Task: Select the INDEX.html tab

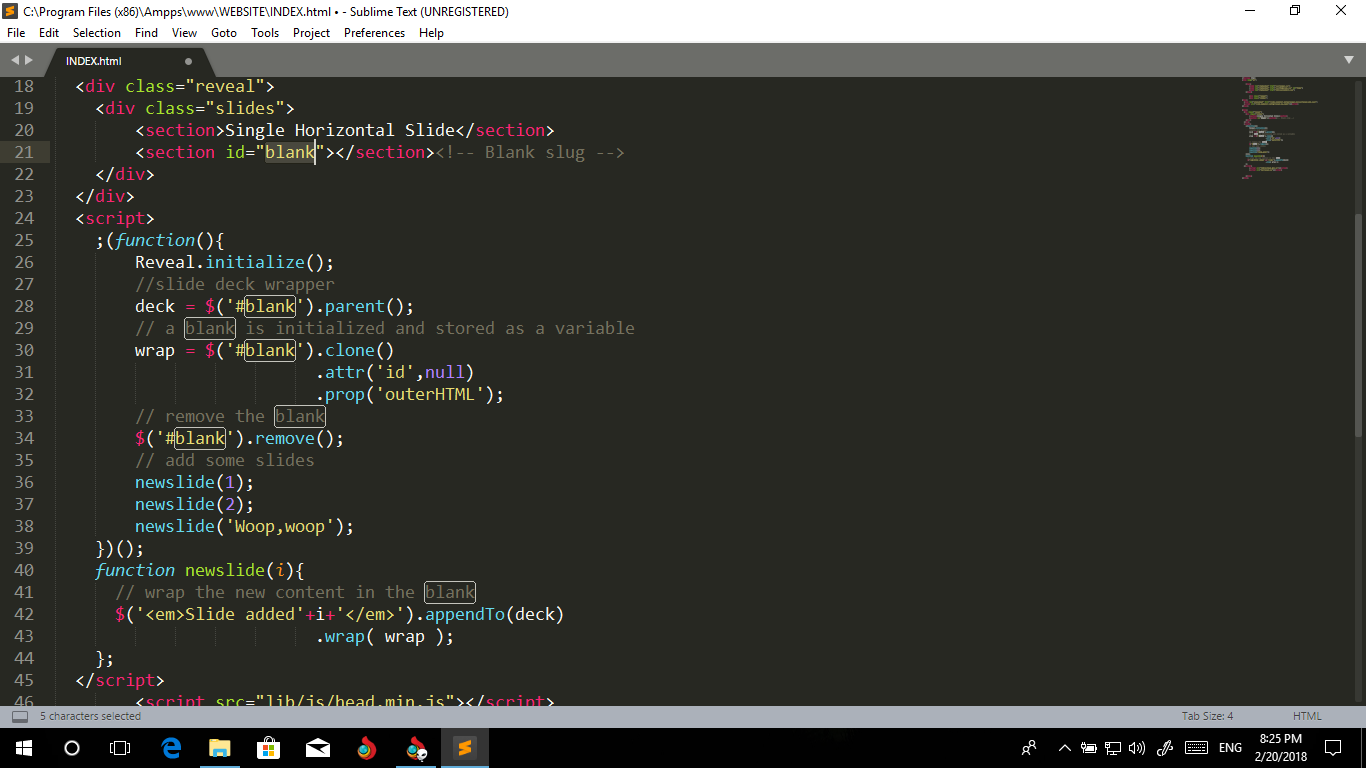Action: tap(94, 60)
